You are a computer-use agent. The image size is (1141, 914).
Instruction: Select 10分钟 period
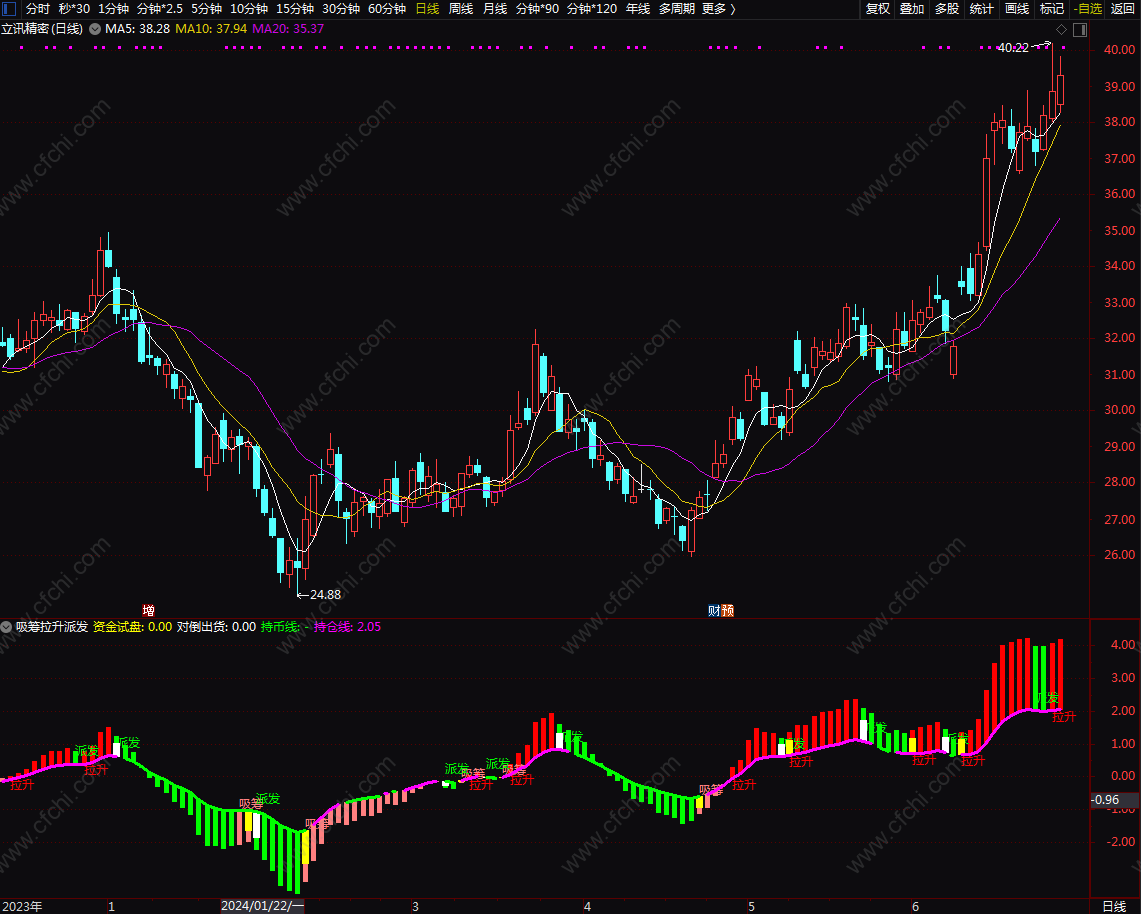click(x=249, y=9)
